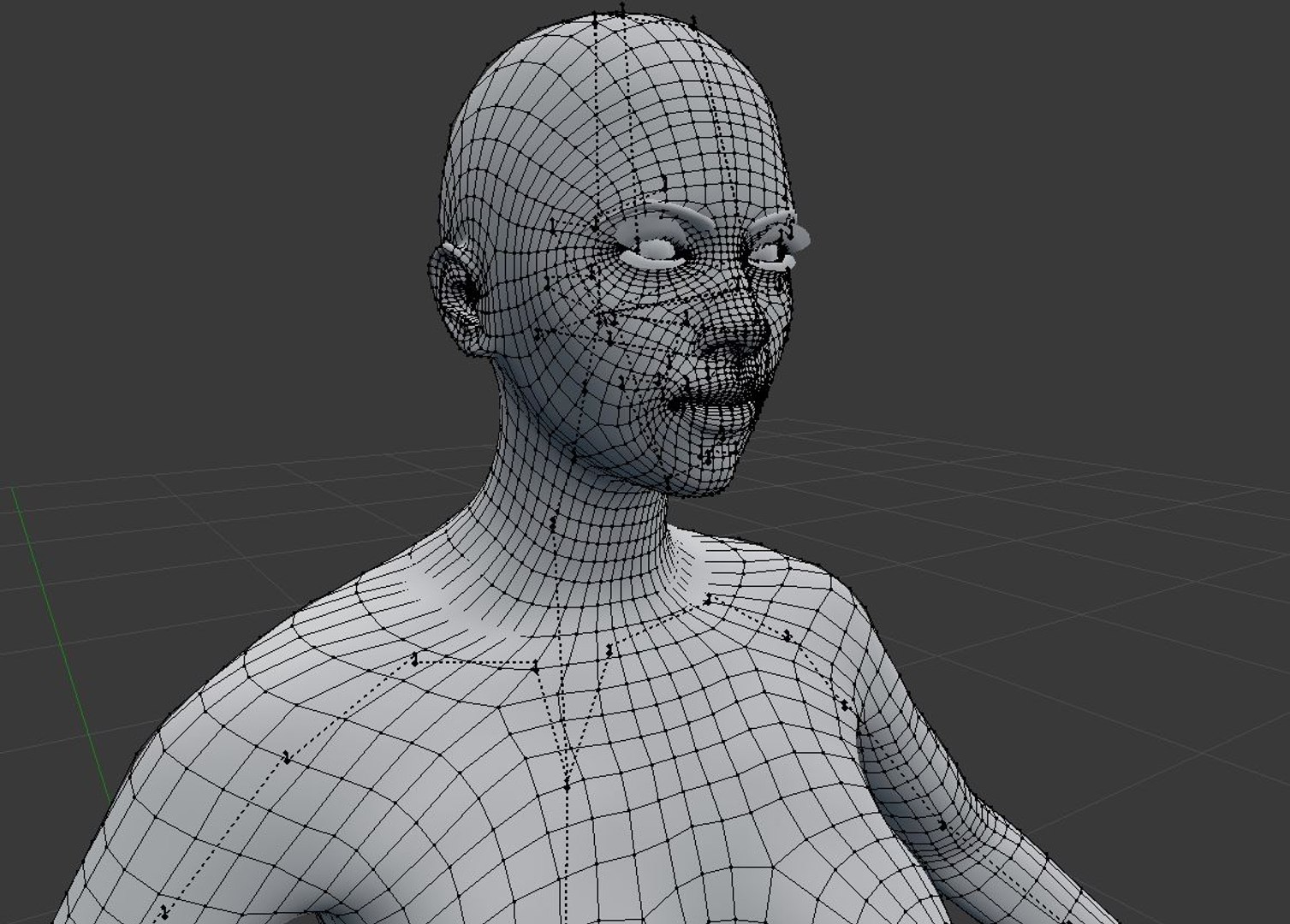Select the eyeball farther from the ear
The image size is (1290, 924).
770,252
